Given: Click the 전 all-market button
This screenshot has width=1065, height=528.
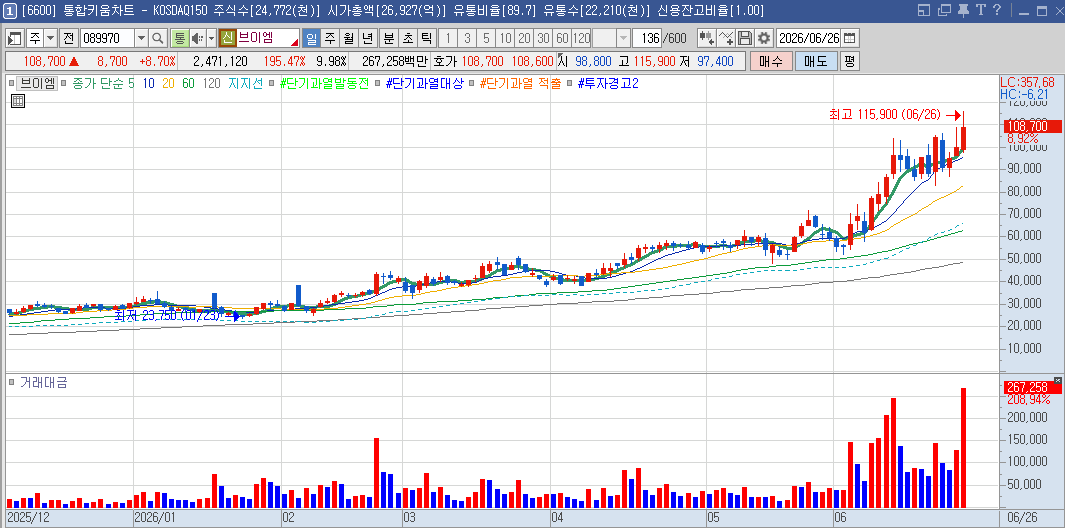Looking at the screenshot, I should click(69, 38).
